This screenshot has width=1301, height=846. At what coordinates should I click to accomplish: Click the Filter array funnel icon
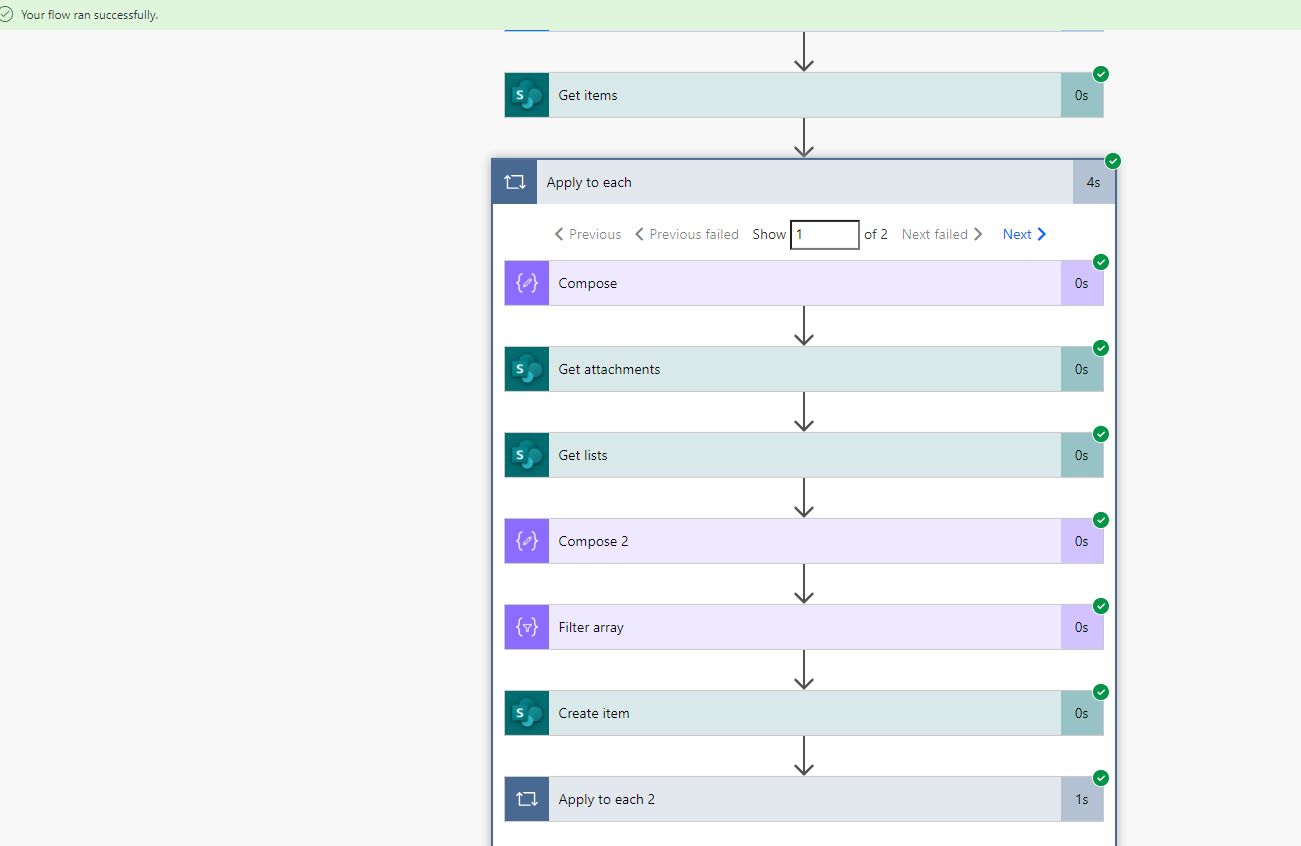click(x=527, y=627)
